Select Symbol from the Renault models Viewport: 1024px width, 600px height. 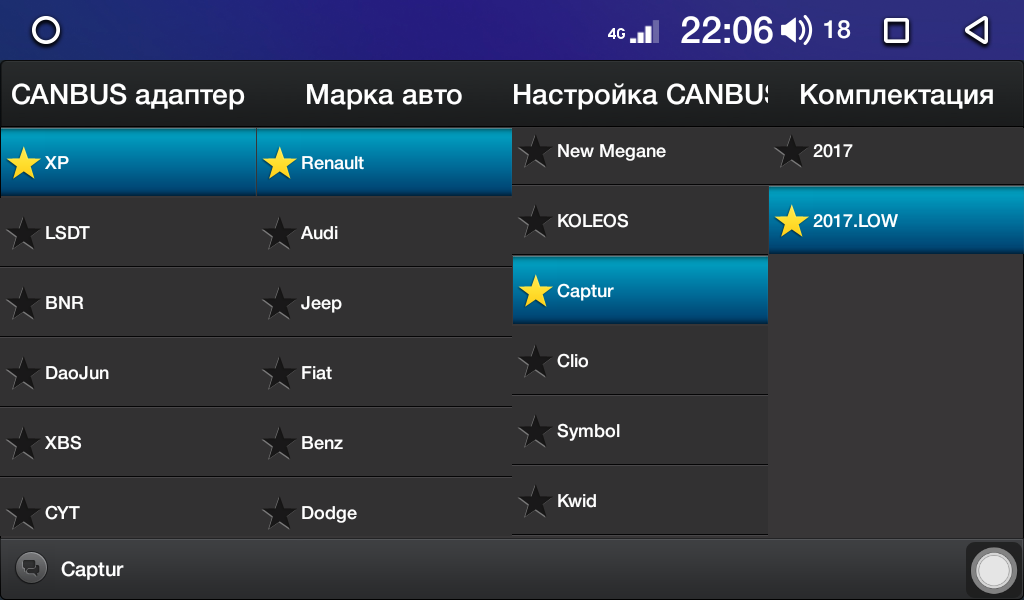[x=640, y=431]
